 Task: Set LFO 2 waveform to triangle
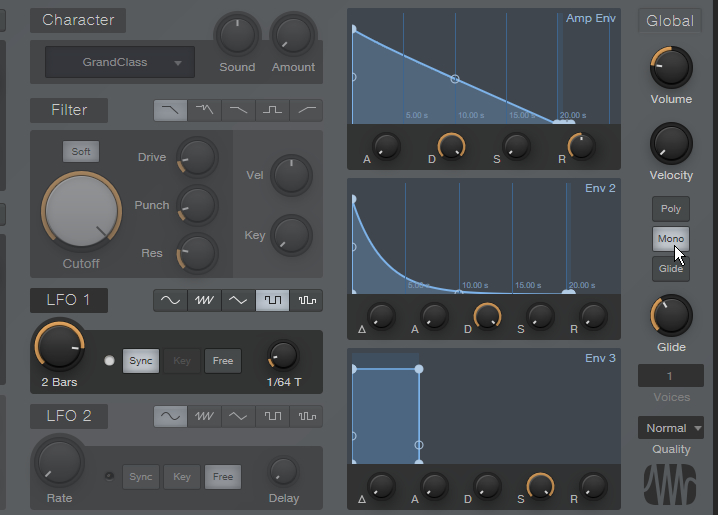coord(238,416)
